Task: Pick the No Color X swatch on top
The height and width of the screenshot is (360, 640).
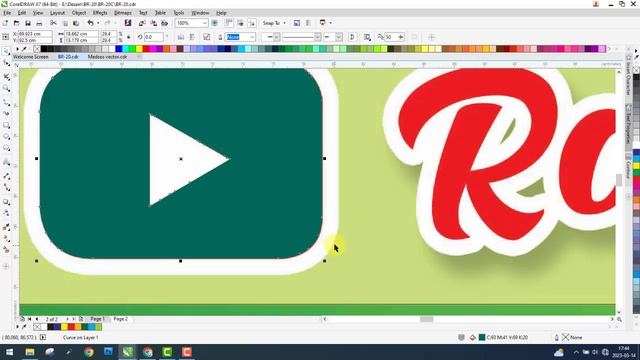Action: click(x=37, y=49)
